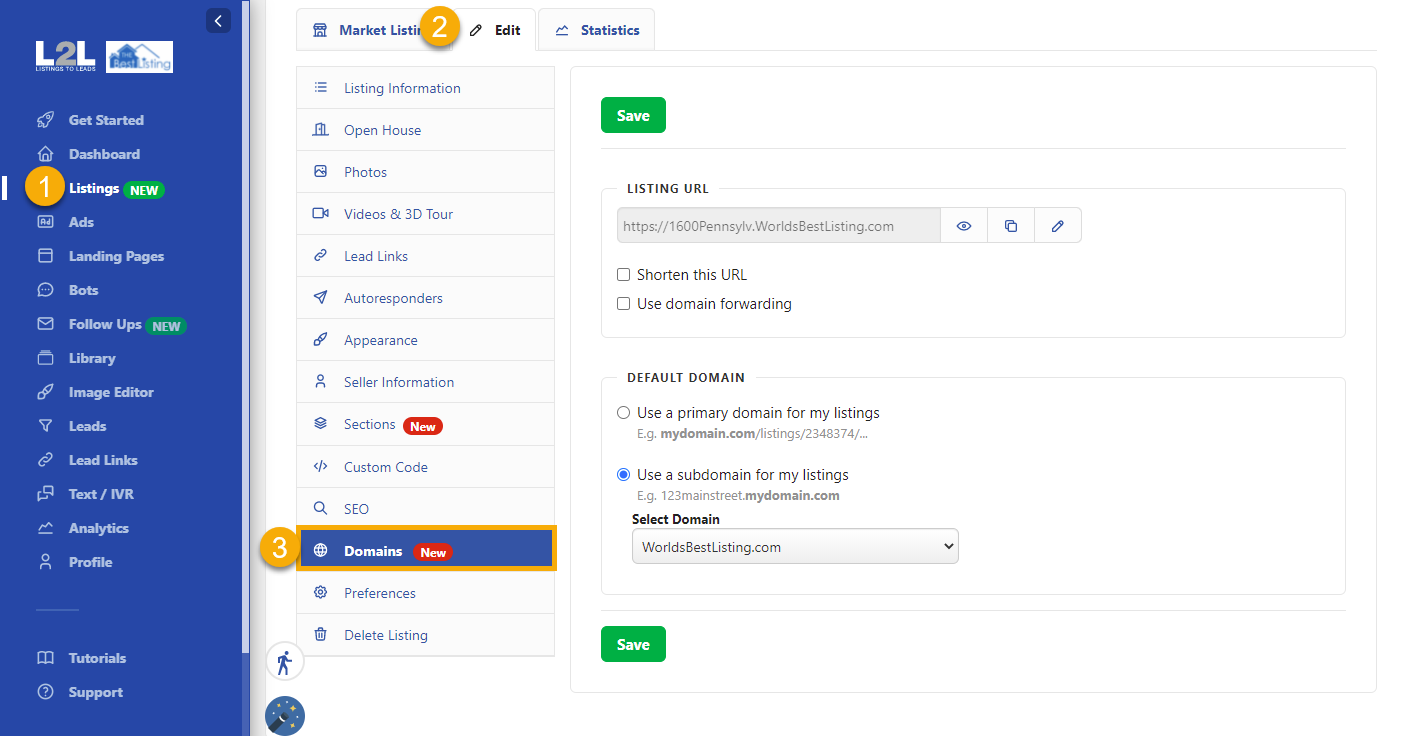
Task: Switch to the Statistics tab
Action: click(596, 29)
